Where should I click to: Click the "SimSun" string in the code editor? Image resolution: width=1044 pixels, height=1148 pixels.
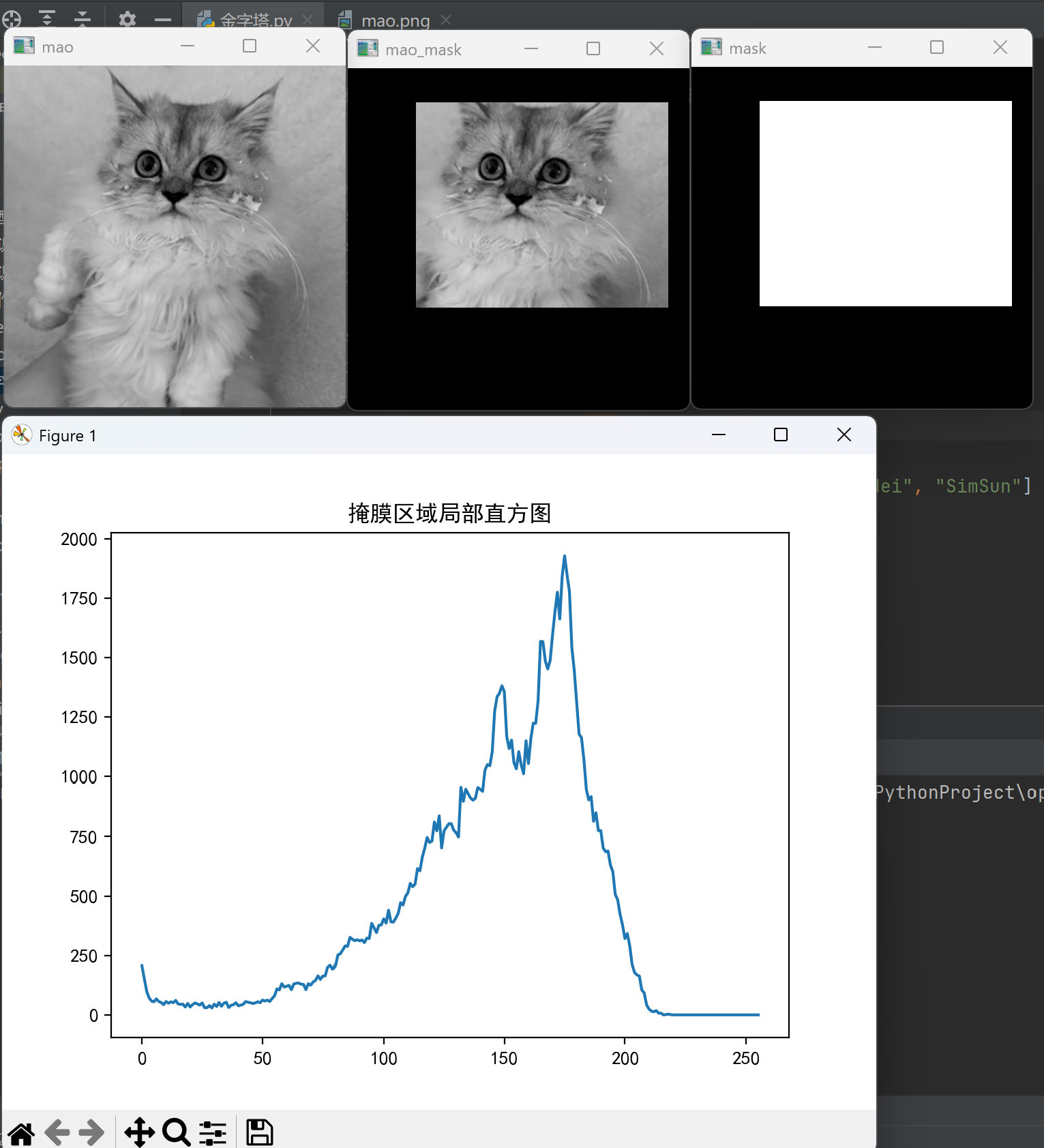tap(979, 486)
